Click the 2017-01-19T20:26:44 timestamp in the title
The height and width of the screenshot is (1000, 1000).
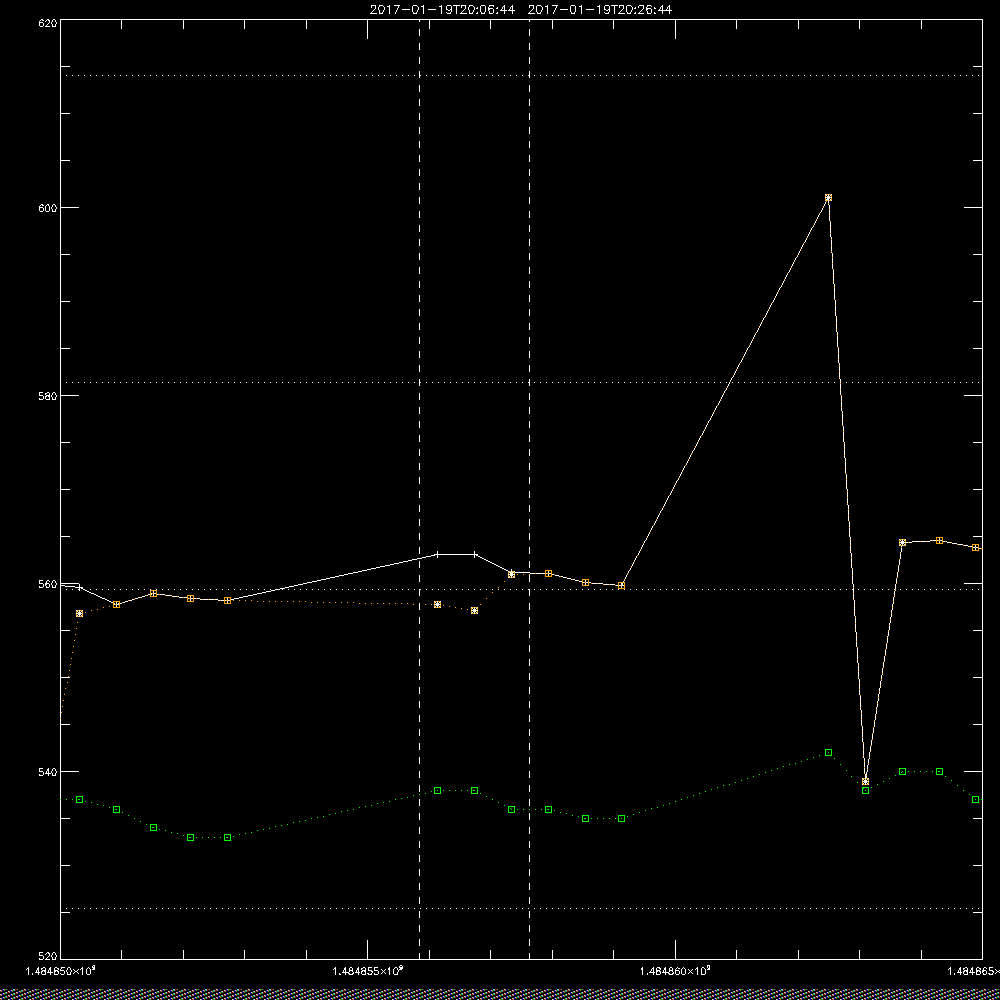tap(599, 10)
